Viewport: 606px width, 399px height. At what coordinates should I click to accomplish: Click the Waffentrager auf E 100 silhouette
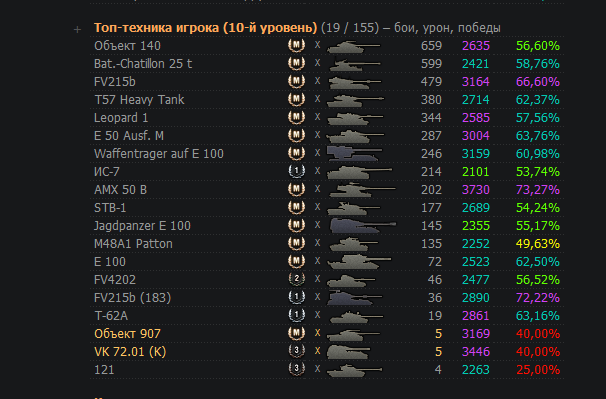tap(354, 153)
